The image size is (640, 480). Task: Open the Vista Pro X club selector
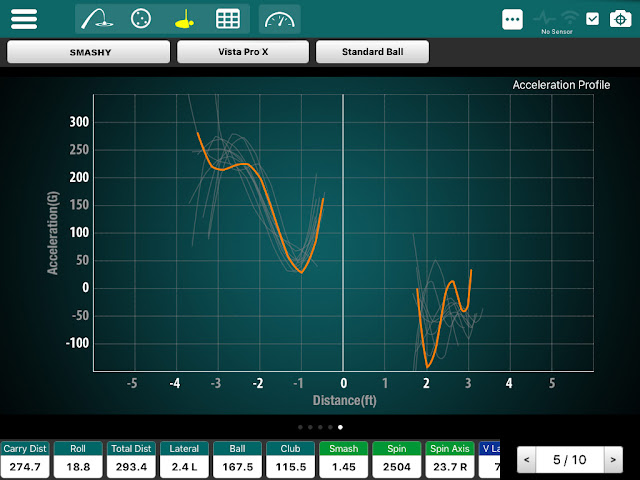(x=243, y=52)
